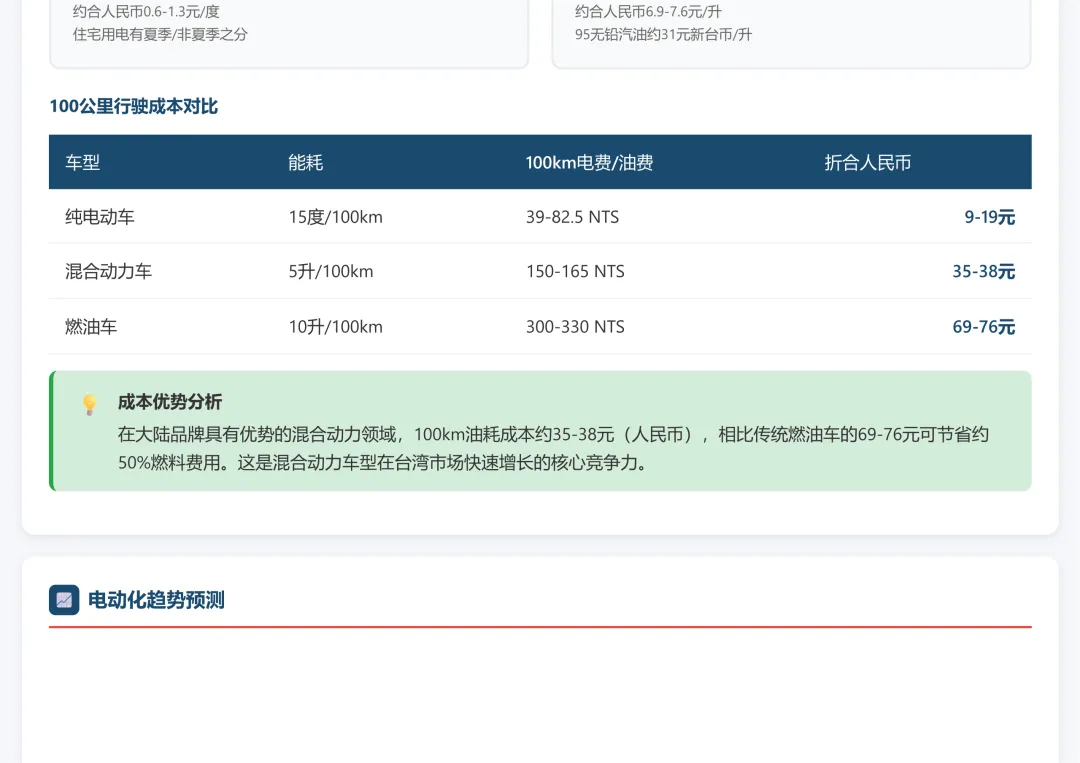
Task: Click the 100km电费/油费 column header
Action: point(590,163)
